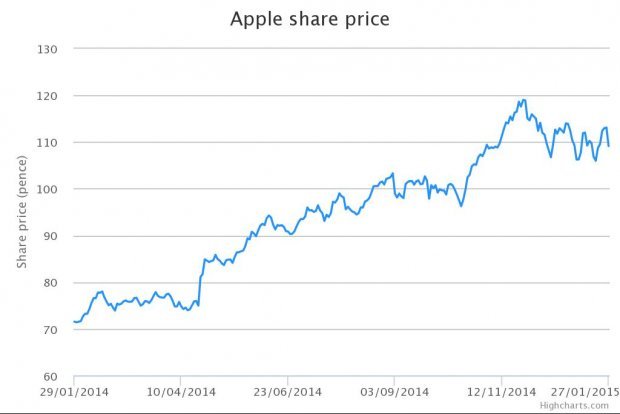
Task: Click the 90 y-axis value label
Action: (x=52, y=237)
